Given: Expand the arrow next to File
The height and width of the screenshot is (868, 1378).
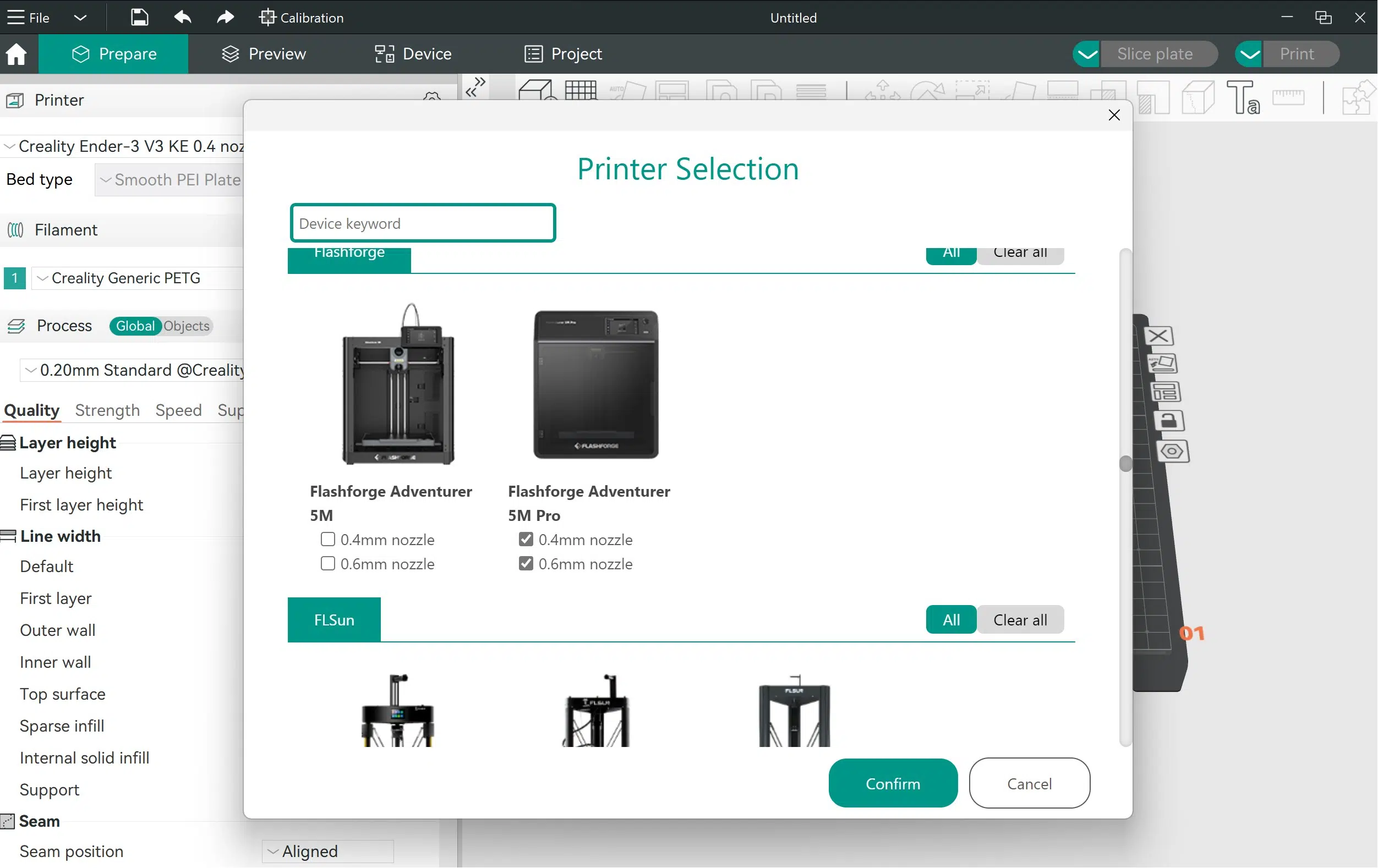Looking at the screenshot, I should pyautogui.click(x=80, y=17).
